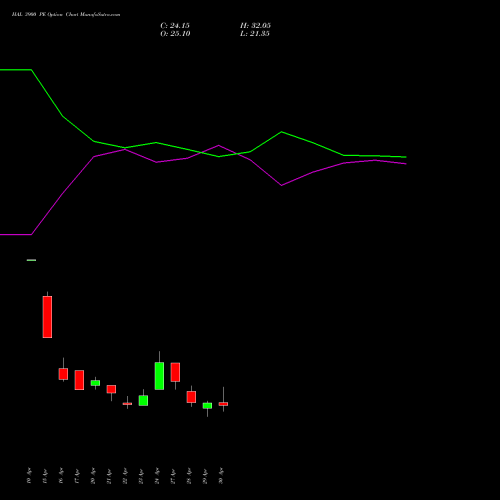Click the high value H: 32.05
Screen dimensions: 500x500
coord(255,26)
